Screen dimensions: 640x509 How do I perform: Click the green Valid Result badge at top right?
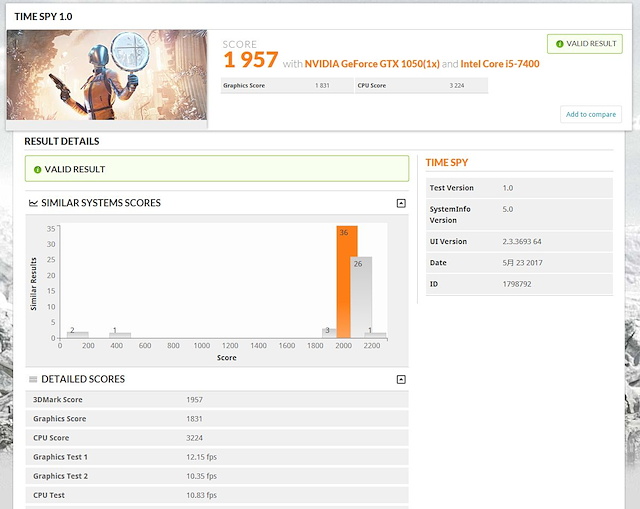[584, 44]
